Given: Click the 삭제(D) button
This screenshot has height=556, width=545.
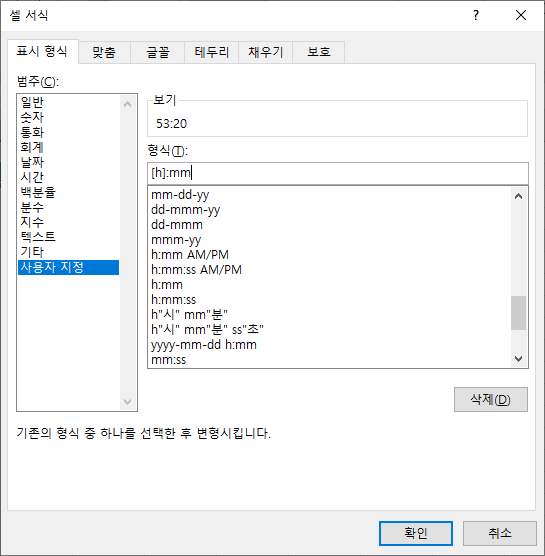Looking at the screenshot, I should (491, 400).
